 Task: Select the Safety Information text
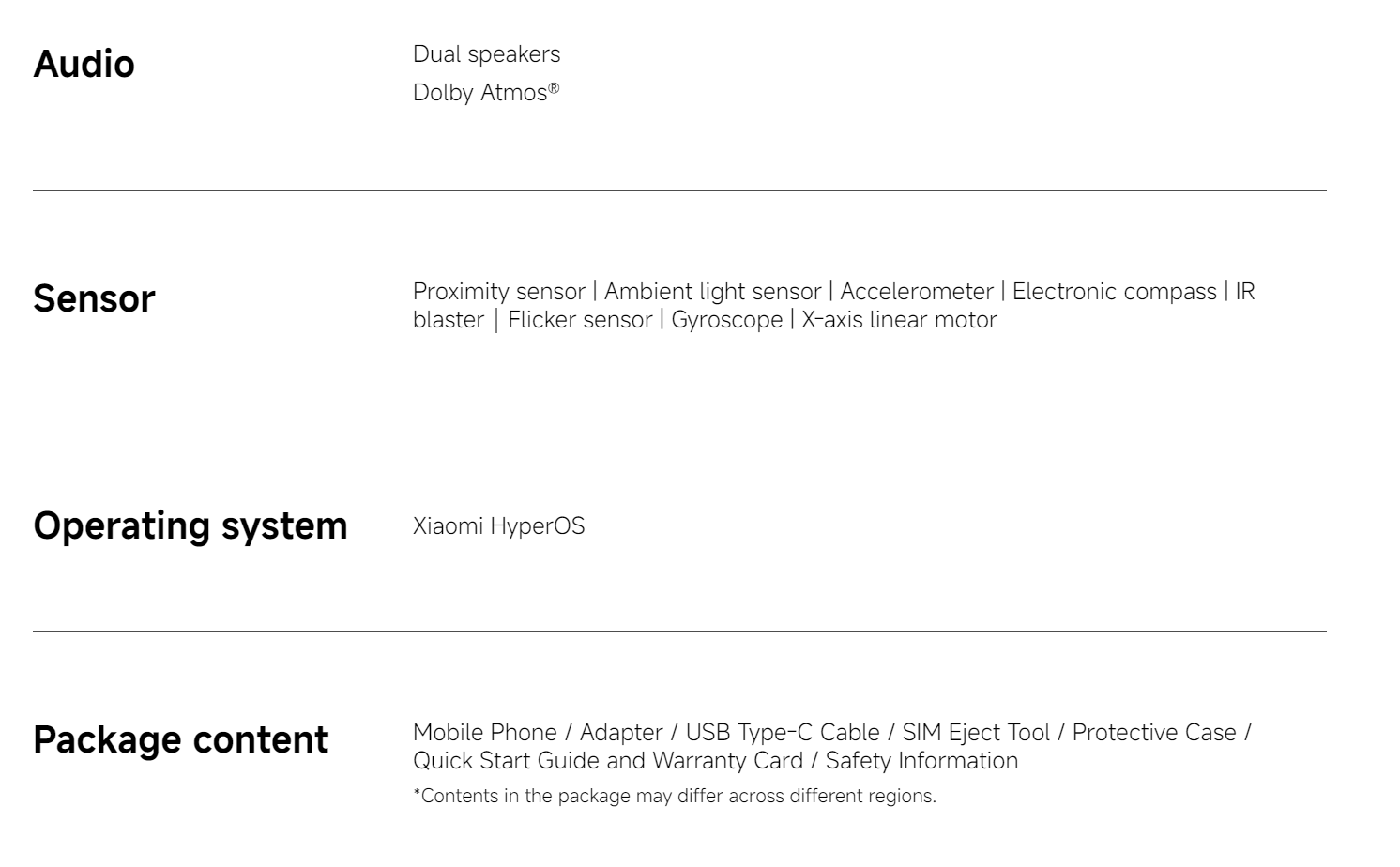click(x=921, y=761)
